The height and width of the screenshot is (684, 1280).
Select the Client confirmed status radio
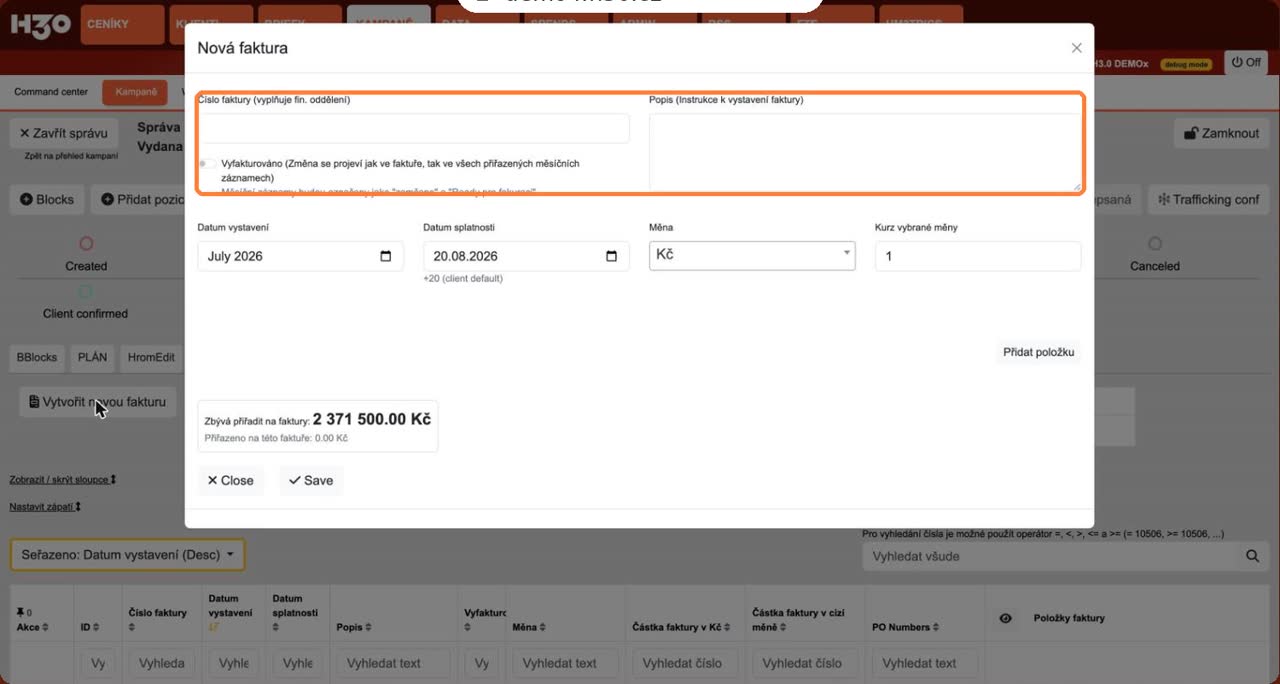86,292
